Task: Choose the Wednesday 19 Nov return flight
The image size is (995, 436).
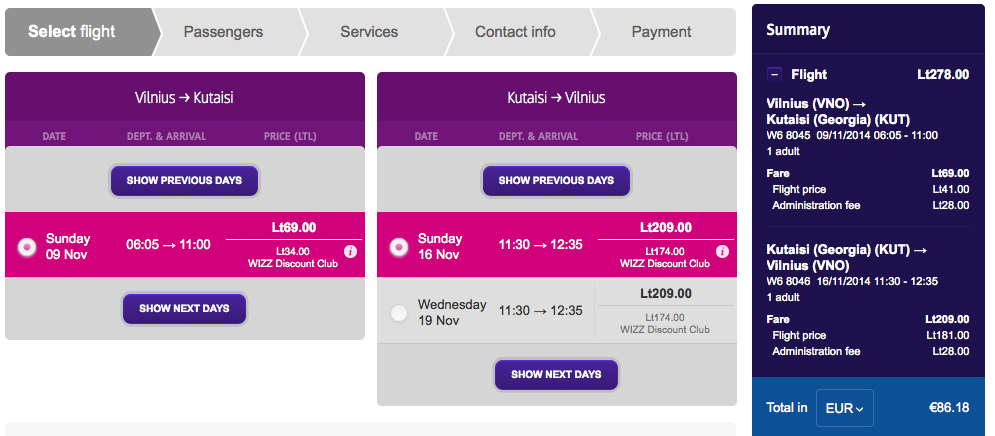Action: coord(399,313)
